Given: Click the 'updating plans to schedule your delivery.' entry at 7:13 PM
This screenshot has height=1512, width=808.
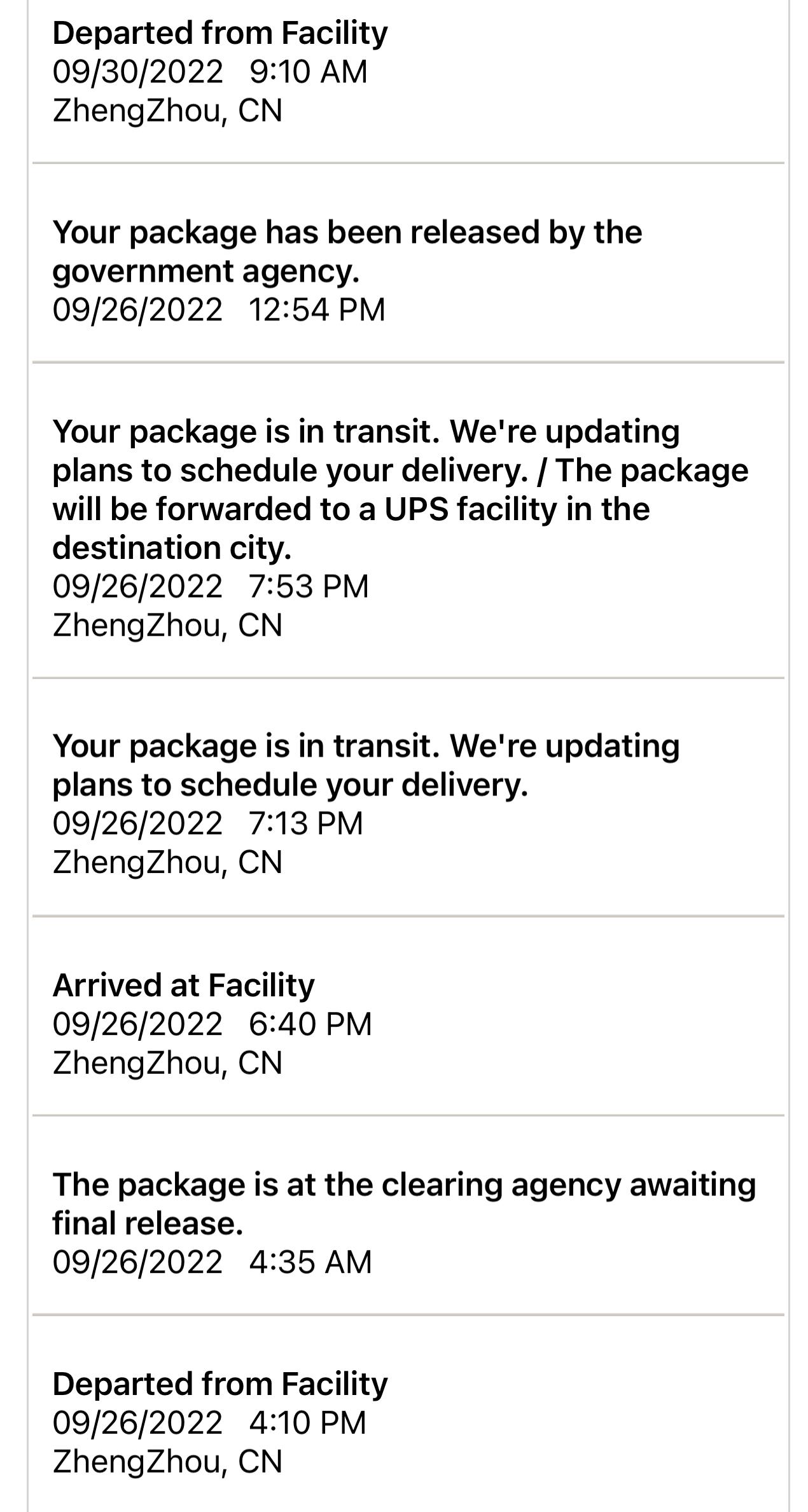Looking at the screenshot, I should [366, 765].
